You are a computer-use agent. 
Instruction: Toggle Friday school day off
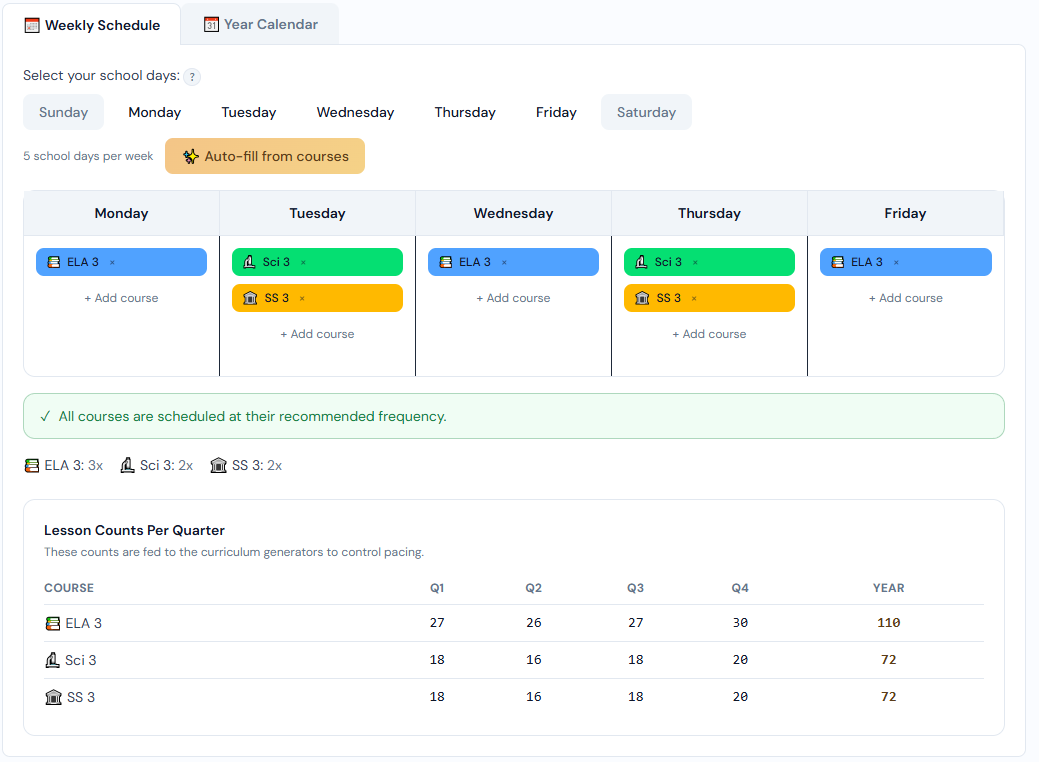coord(556,113)
